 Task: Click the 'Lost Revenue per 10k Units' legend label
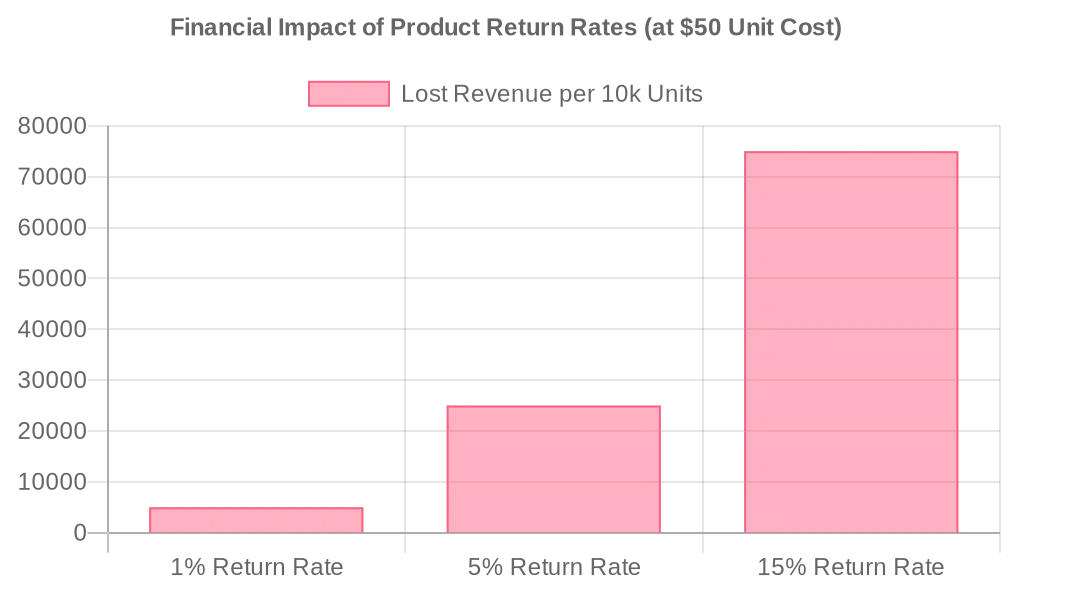tap(551, 94)
